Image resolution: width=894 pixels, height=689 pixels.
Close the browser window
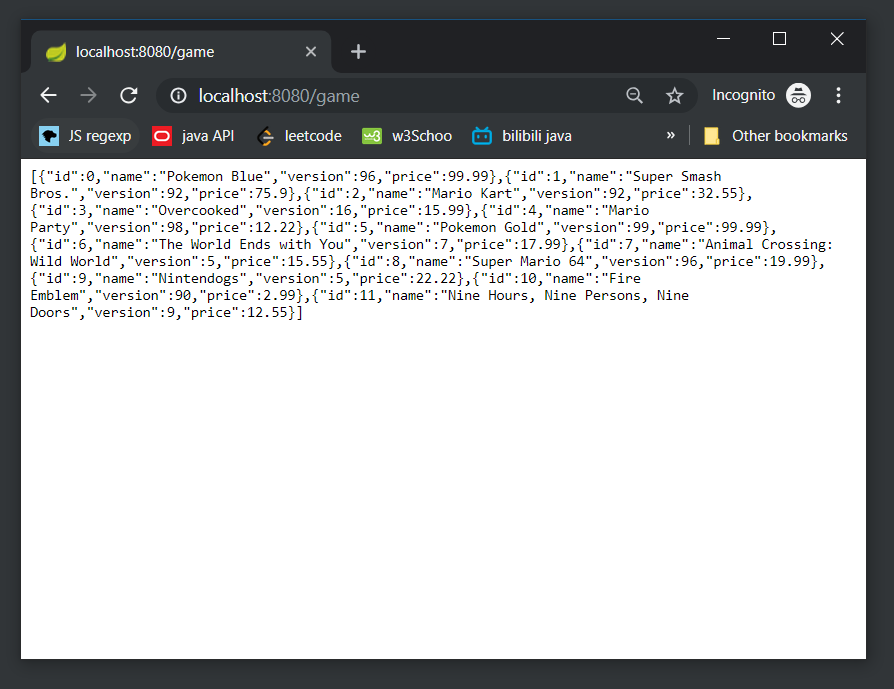837,38
